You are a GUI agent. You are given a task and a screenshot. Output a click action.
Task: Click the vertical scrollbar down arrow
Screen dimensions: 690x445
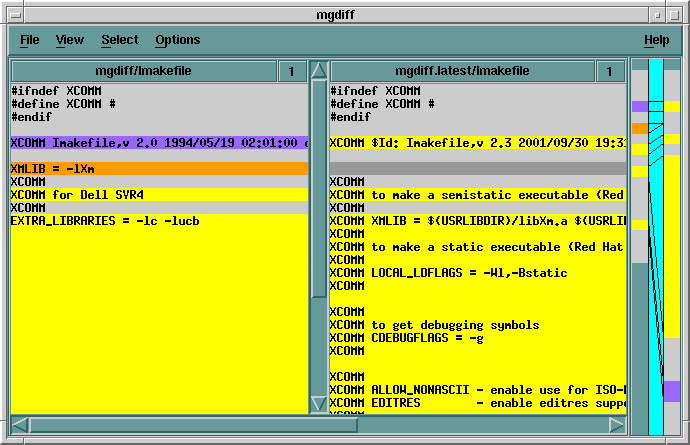click(x=319, y=403)
